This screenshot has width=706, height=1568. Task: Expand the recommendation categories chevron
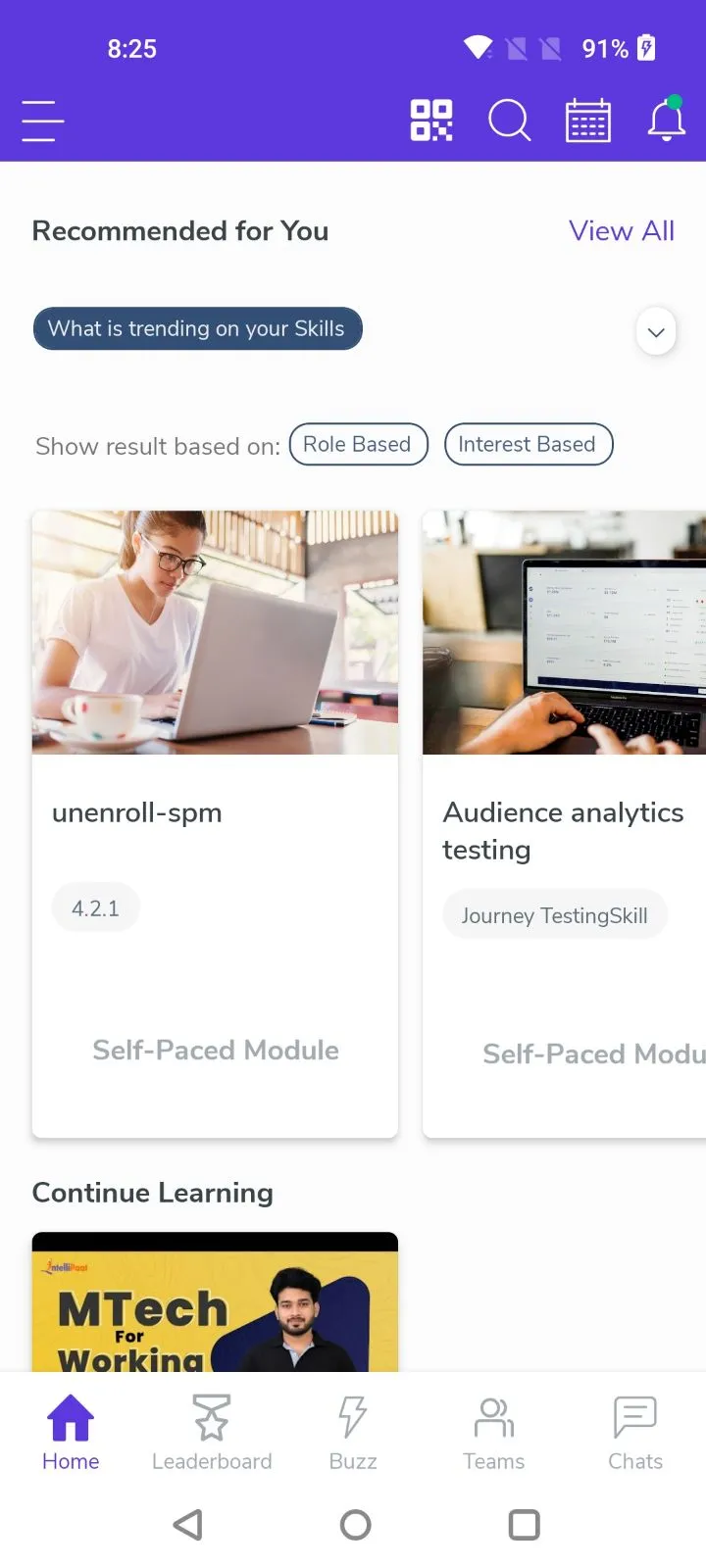pyautogui.click(x=656, y=332)
